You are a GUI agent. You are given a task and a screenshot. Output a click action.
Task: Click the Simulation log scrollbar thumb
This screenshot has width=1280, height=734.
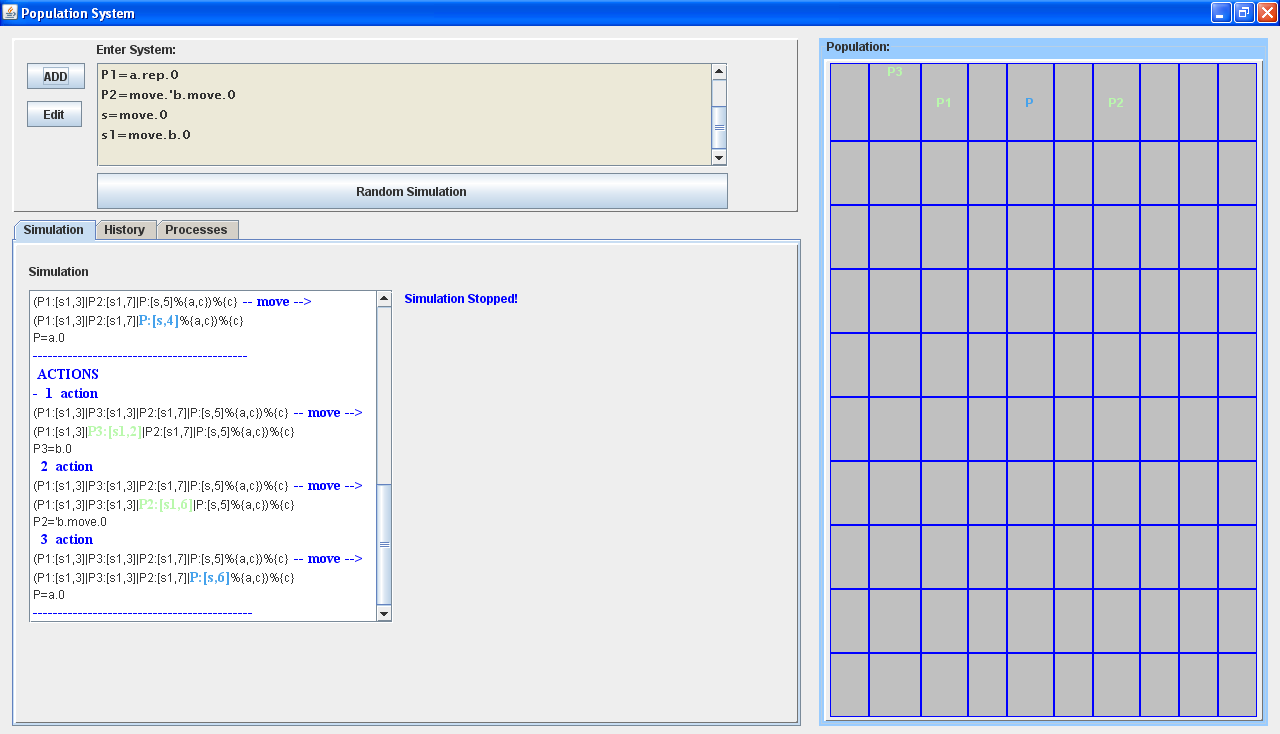[x=384, y=545]
